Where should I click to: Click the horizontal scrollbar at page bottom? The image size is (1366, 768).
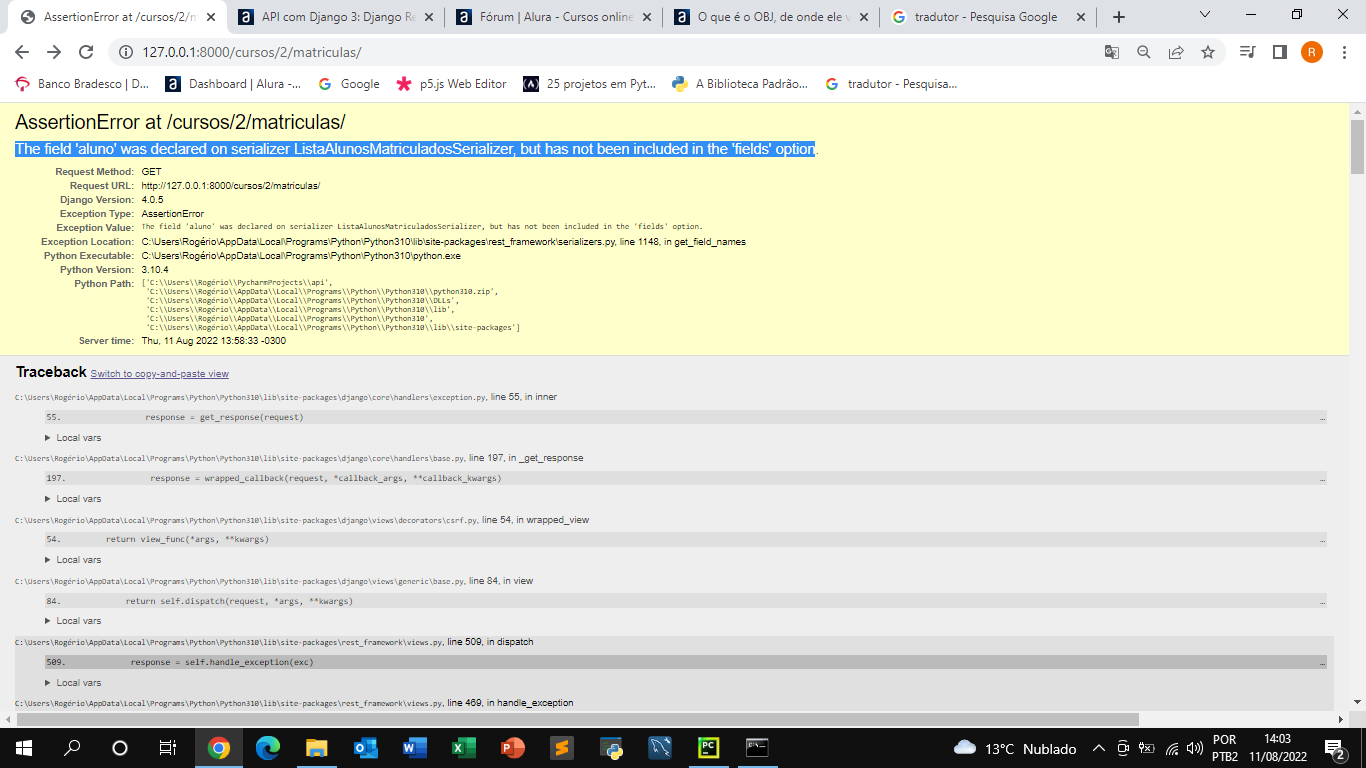pyautogui.click(x=578, y=719)
